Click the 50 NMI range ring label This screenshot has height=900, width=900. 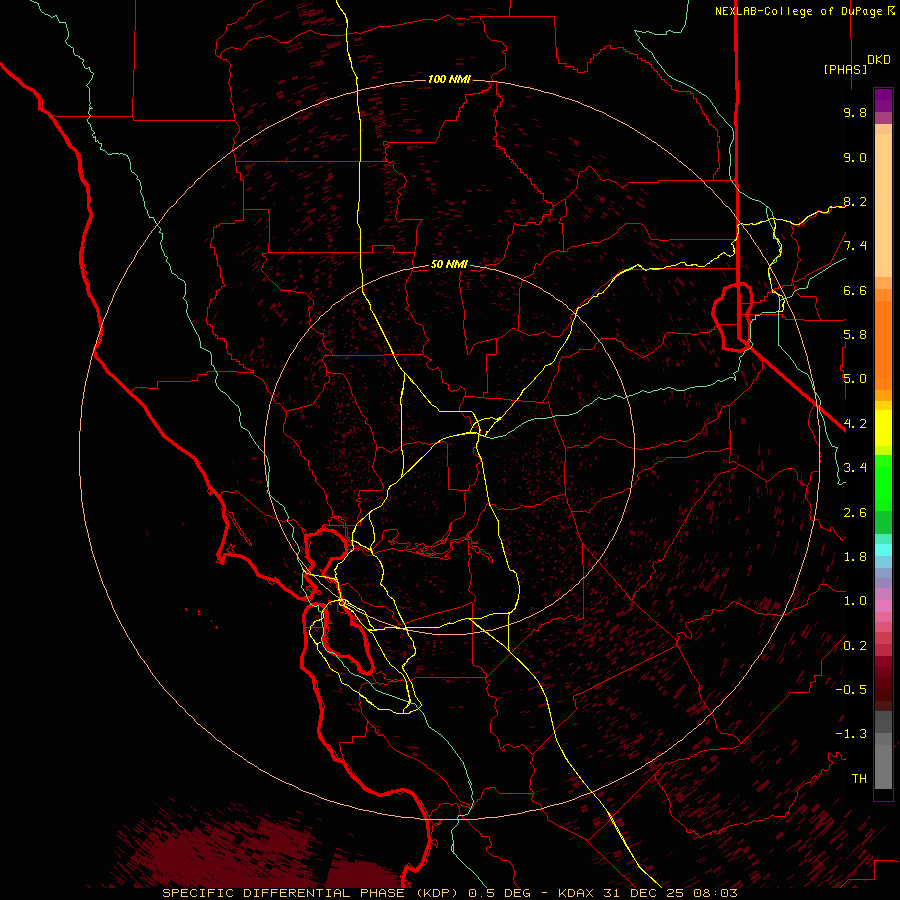click(x=449, y=264)
